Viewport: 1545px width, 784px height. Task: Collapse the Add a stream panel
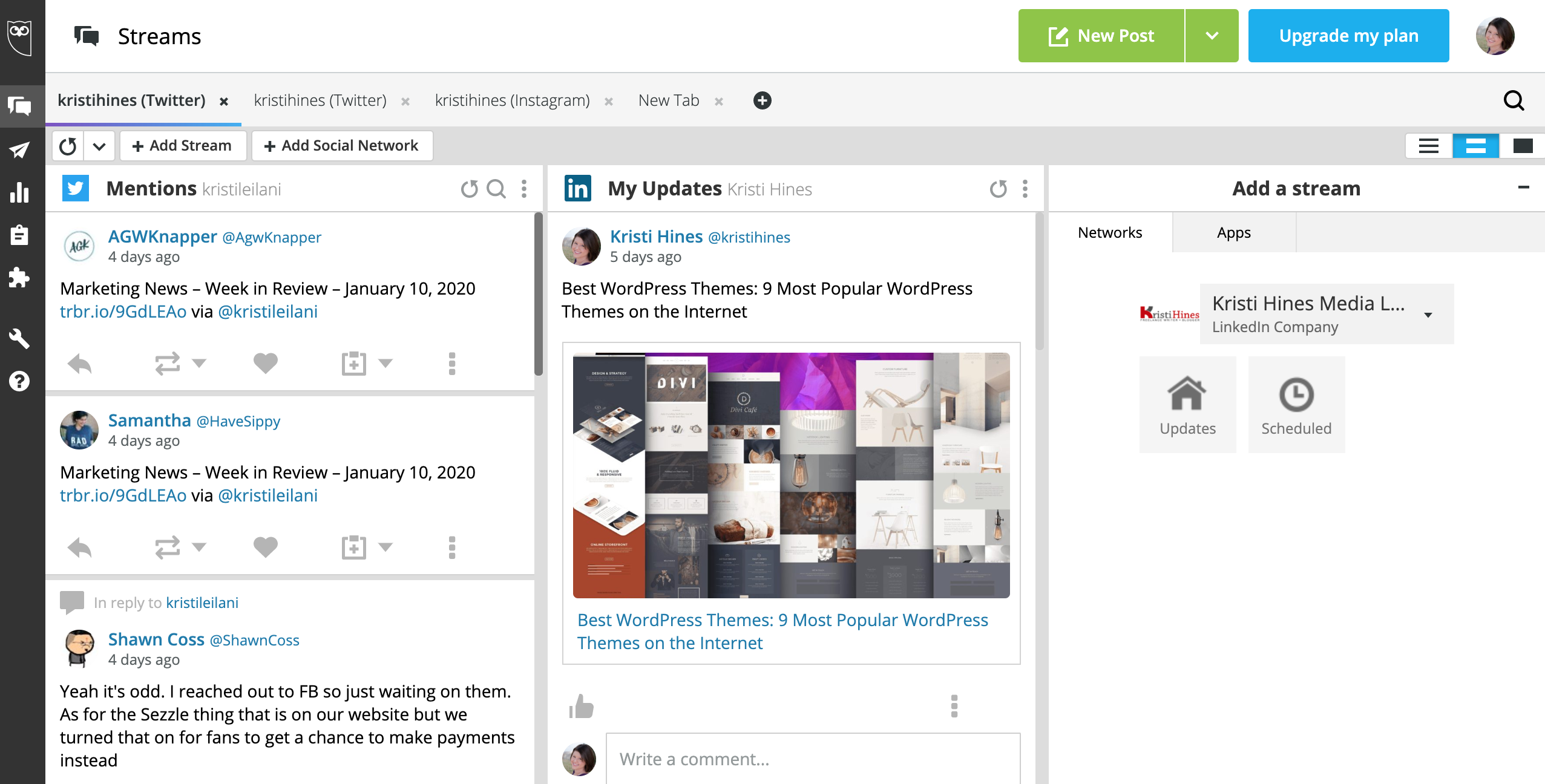tap(1523, 188)
